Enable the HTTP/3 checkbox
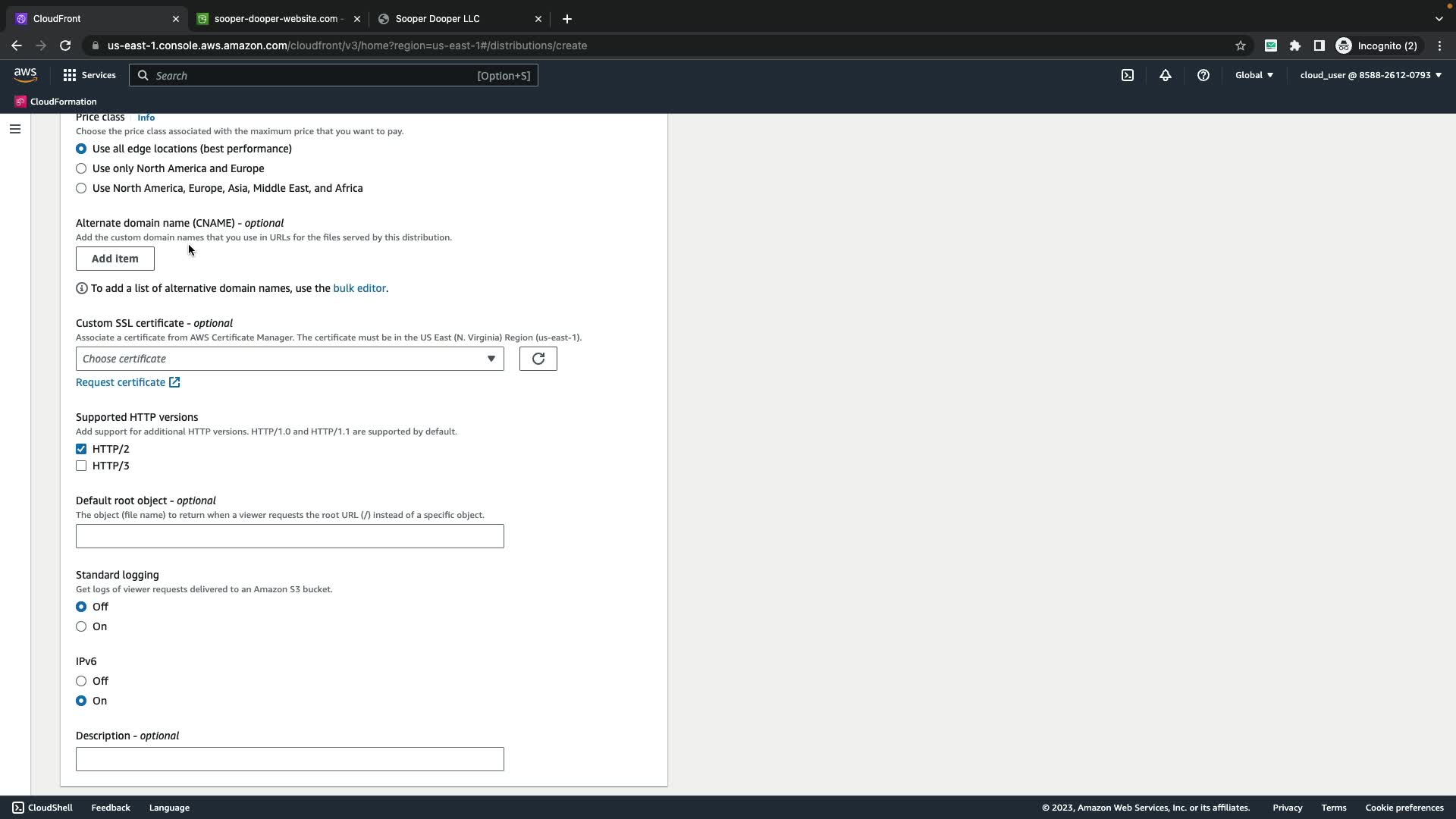 pyautogui.click(x=81, y=466)
